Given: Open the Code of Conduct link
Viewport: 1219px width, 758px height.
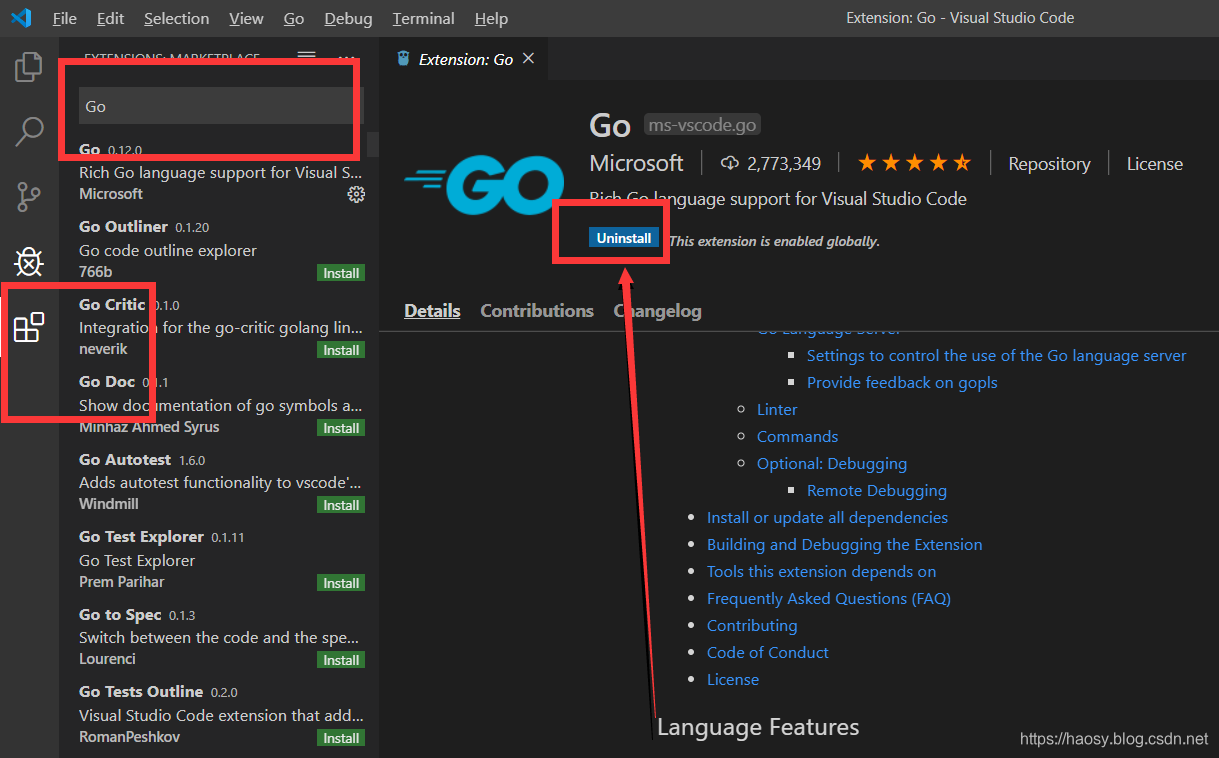Looking at the screenshot, I should pyautogui.click(x=768, y=653).
